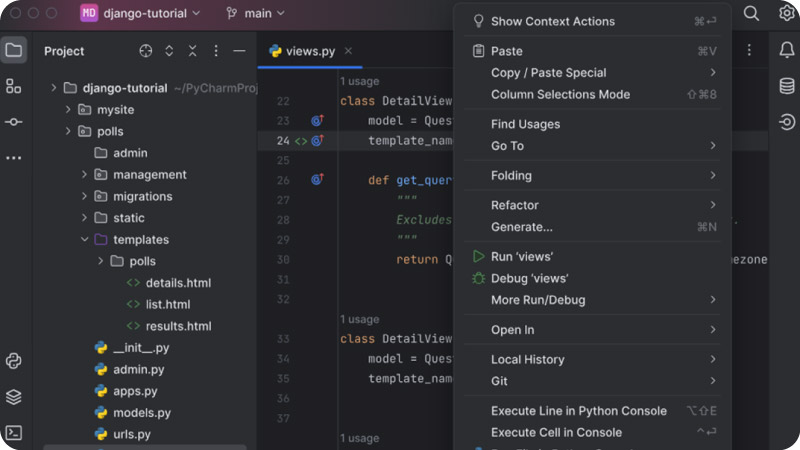
Task: Open details.html in project tree
Action: tap(169, 283)
